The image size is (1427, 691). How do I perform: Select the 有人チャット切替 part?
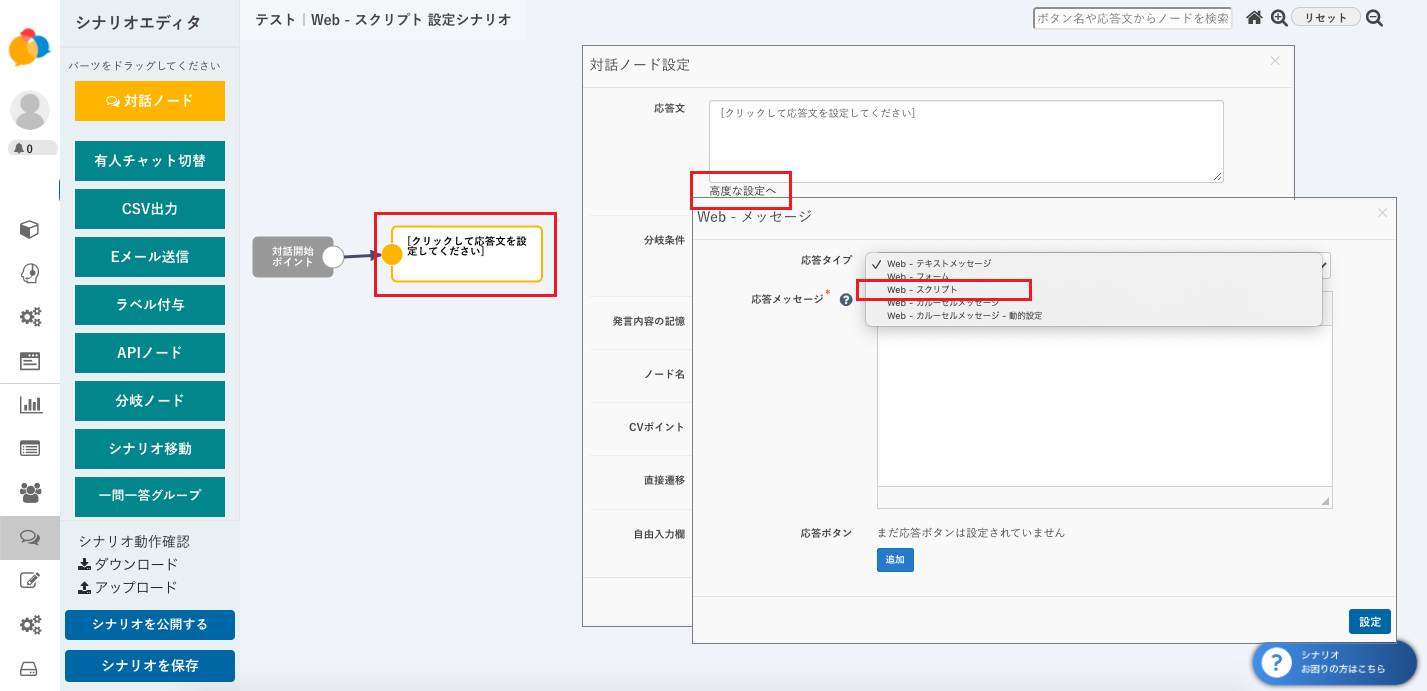click(150, 161)
